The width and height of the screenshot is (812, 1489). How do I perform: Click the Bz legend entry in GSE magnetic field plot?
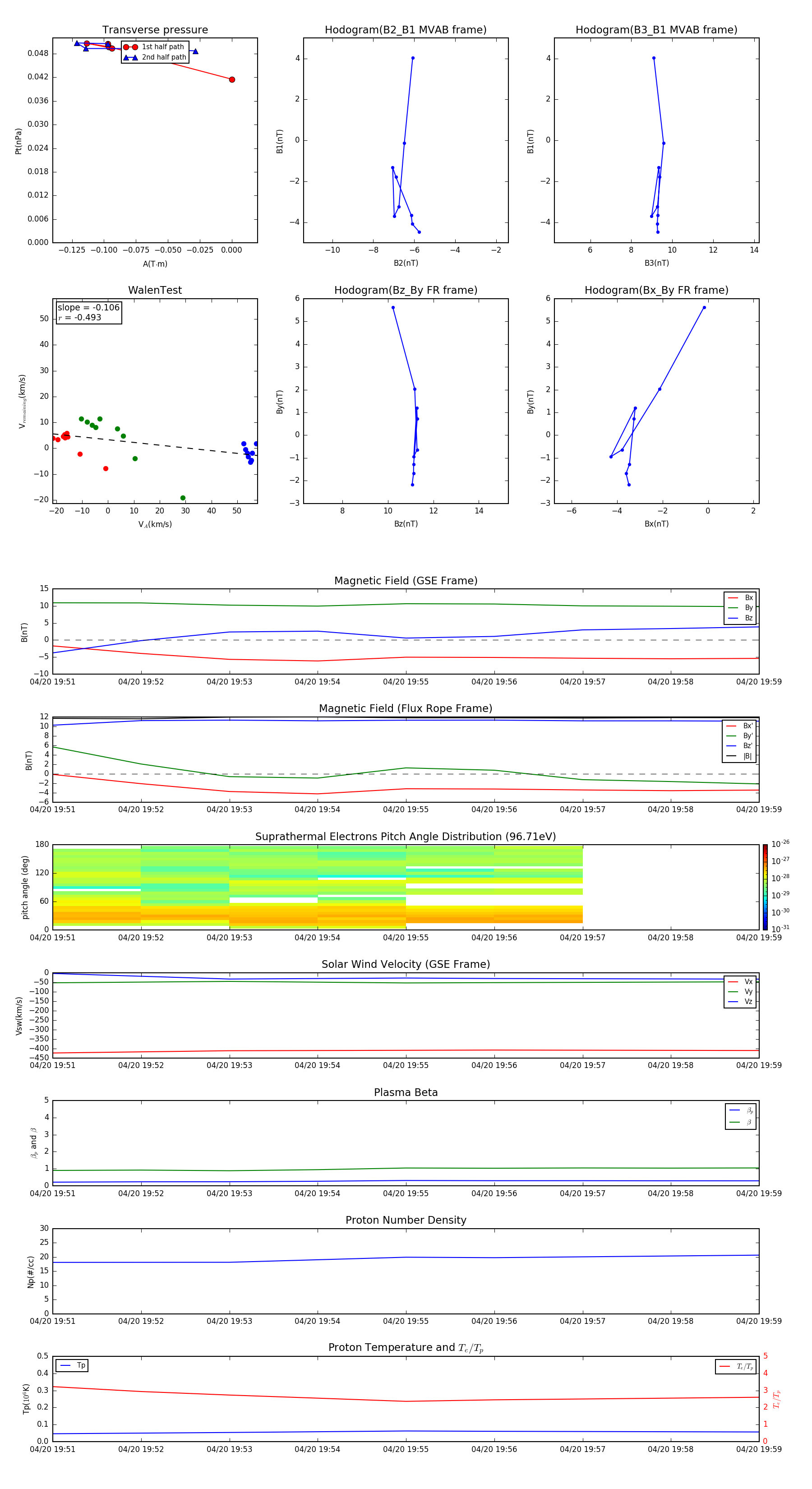[740, 618]
